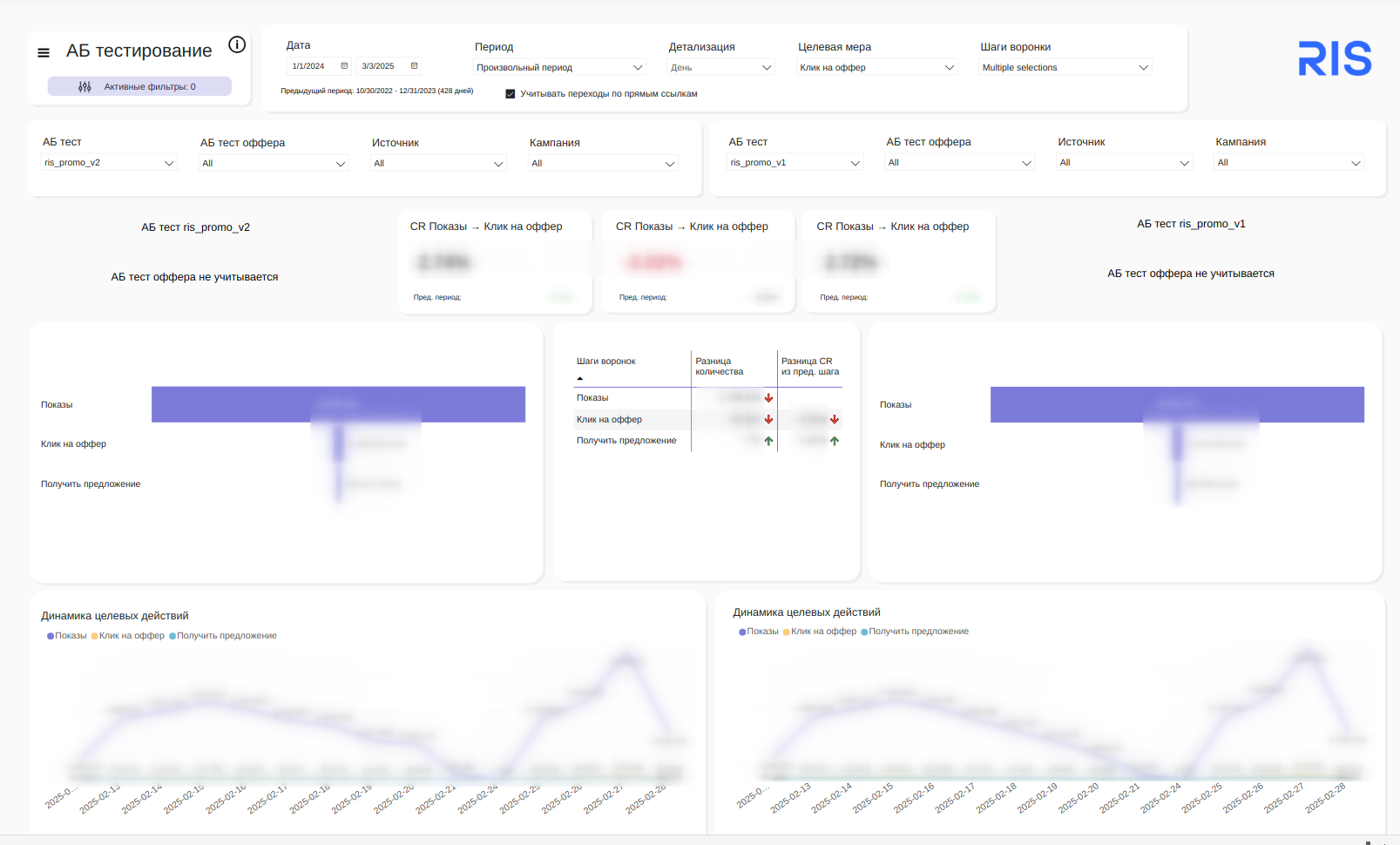Open the start date calendar picker
Viewport: 1400px width, 845px height.
344,66
